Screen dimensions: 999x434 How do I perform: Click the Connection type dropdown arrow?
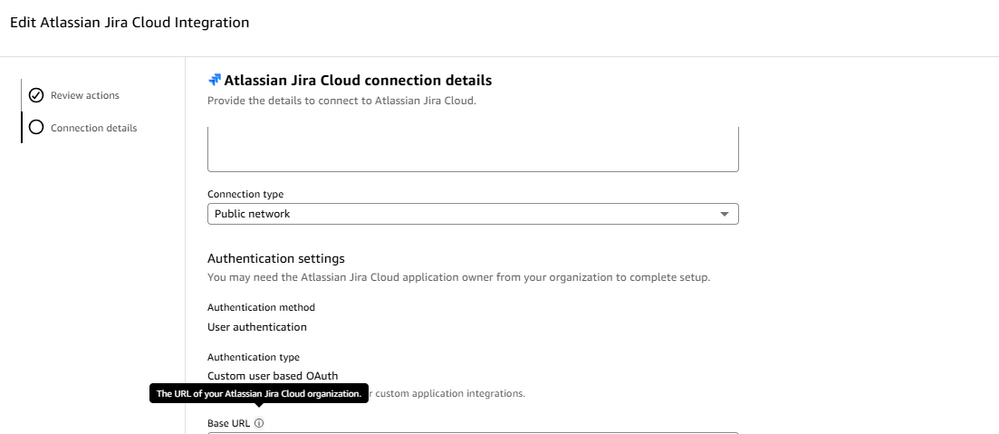click(725, 214)
